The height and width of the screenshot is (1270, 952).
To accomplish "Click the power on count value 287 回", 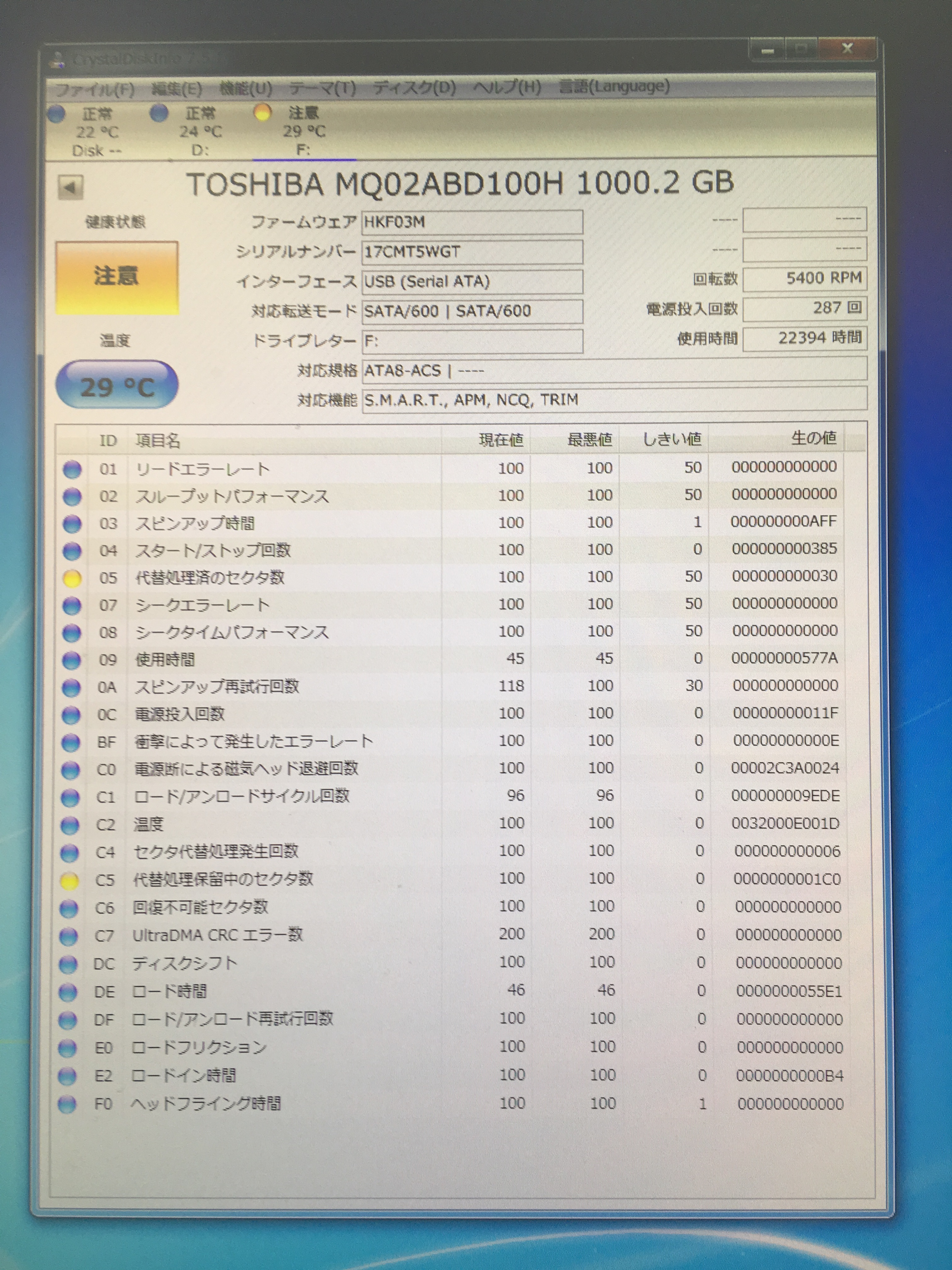I will [x=805, y=308].
